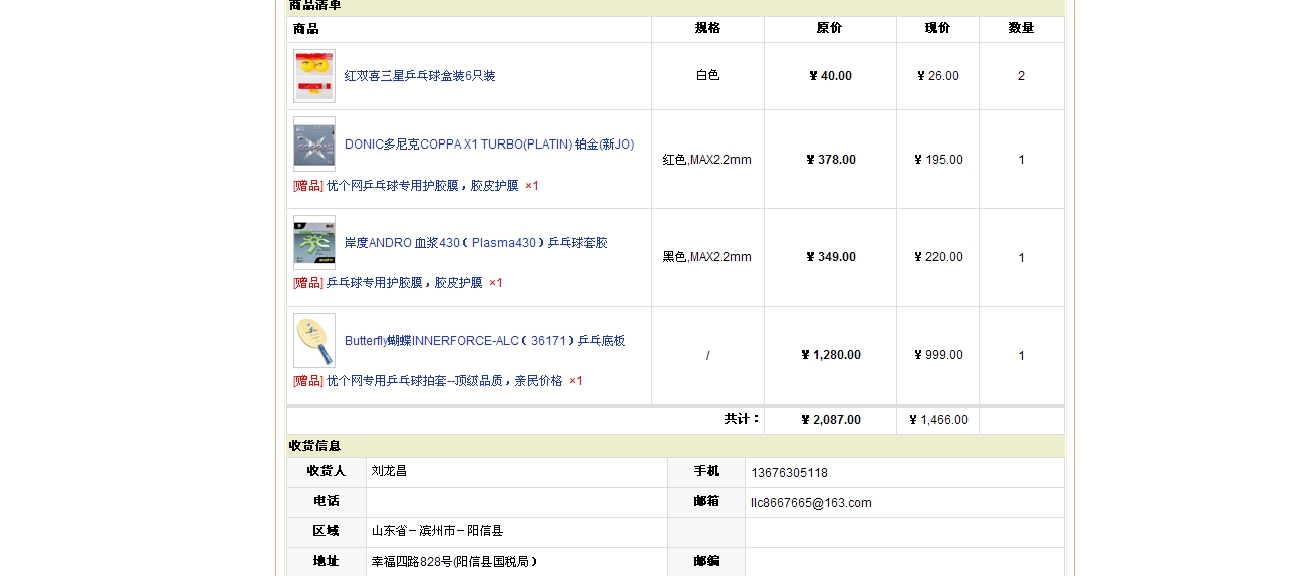
Task: Open gift link 忧个网专用乒乓球拍套
Action: pos(445,381)
